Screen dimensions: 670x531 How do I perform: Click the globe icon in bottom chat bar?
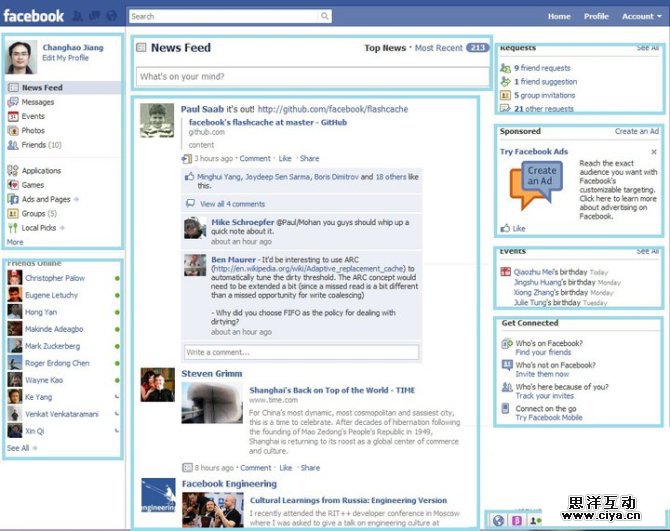[x=498, y=520]
